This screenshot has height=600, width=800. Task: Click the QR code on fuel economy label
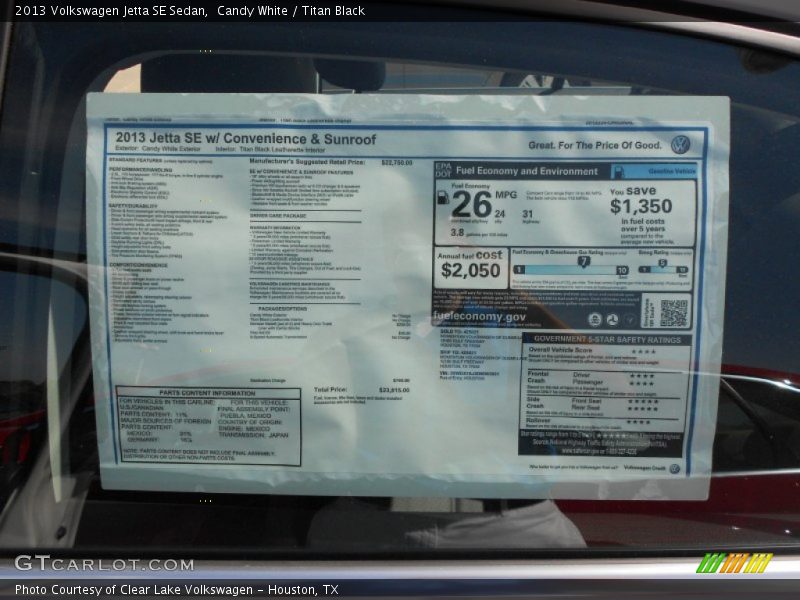pyautogui.click(x=674, y=312)
